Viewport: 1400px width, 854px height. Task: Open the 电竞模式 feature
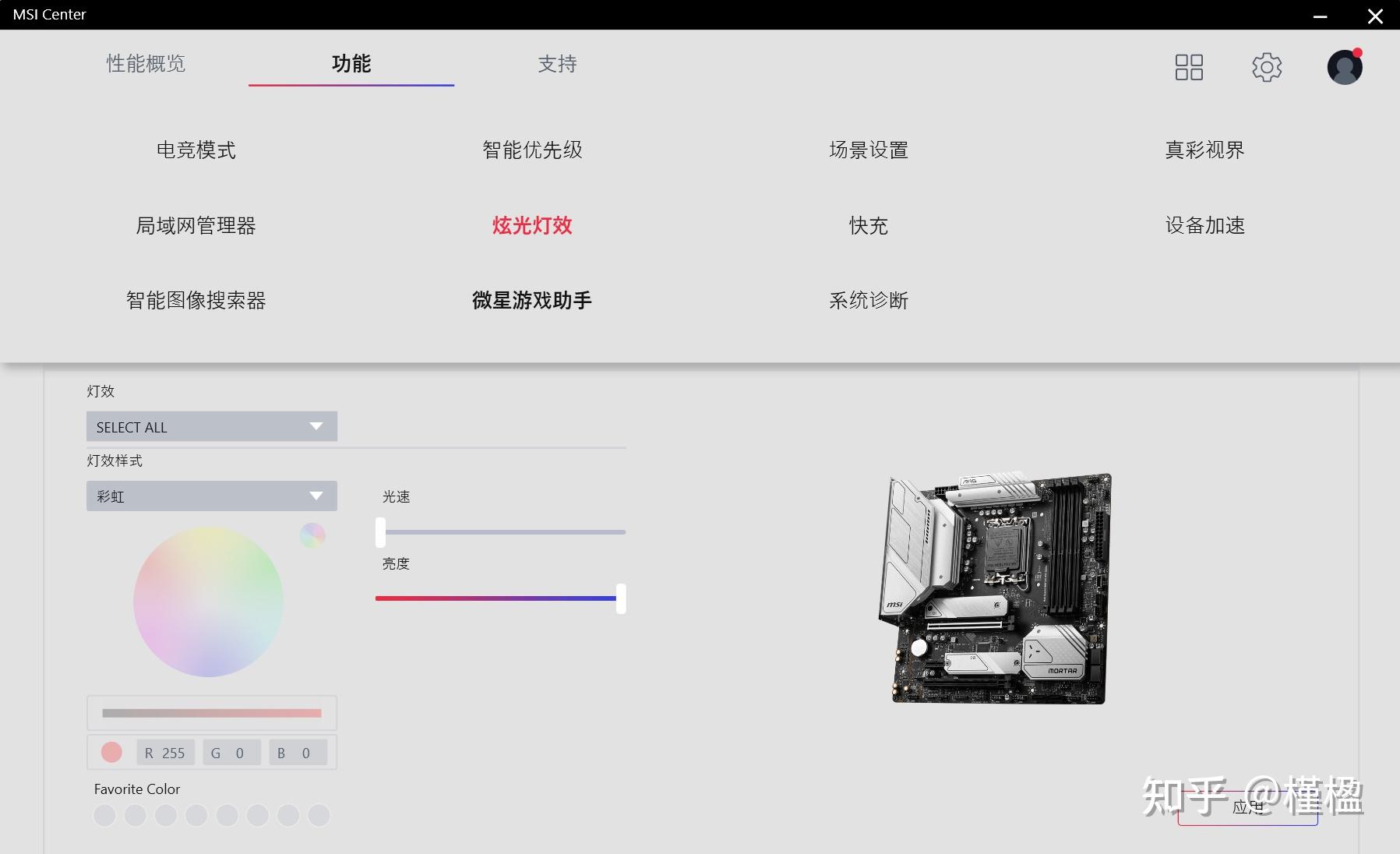point(196,150)
